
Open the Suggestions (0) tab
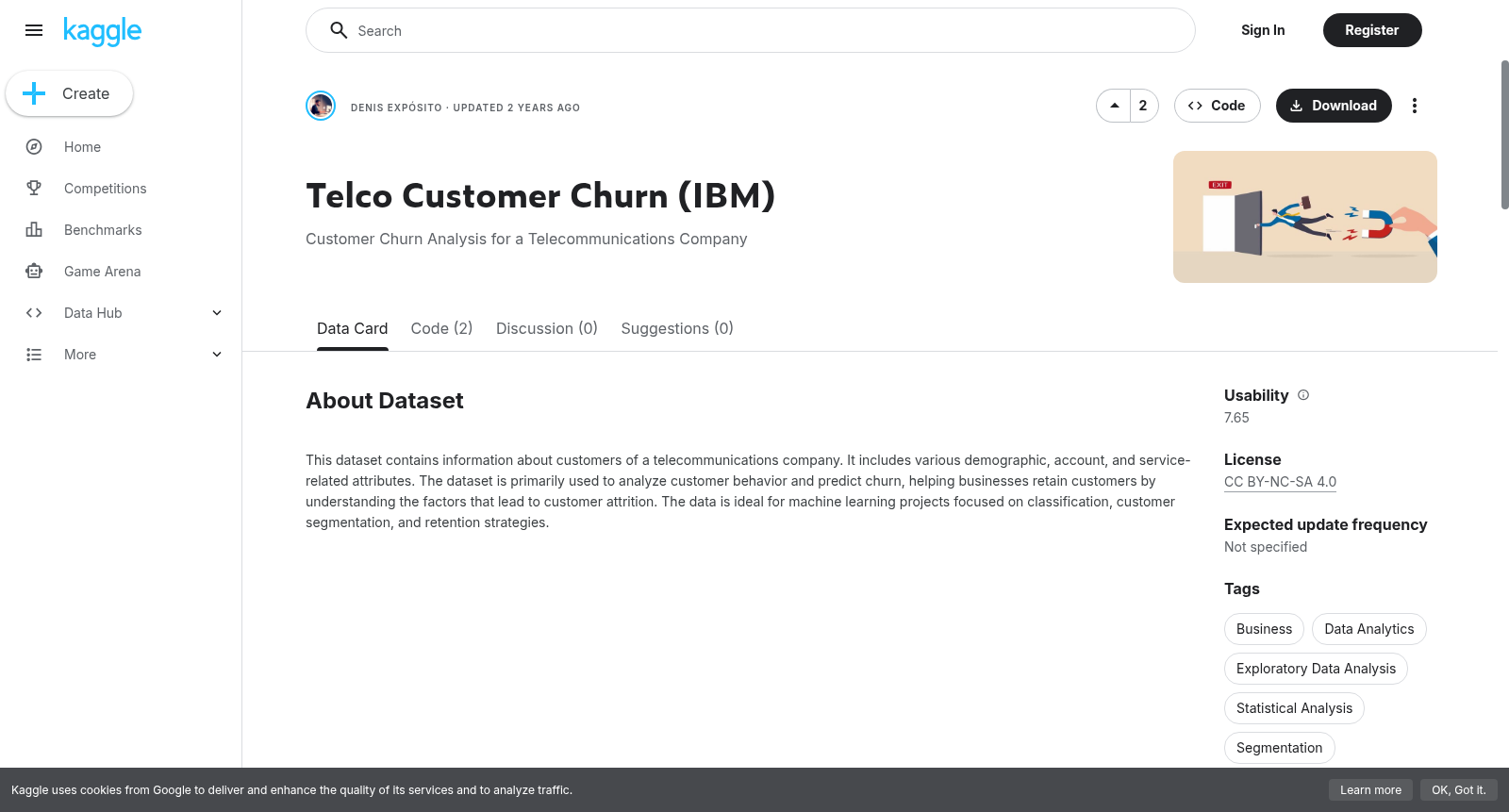pos(677,328)
